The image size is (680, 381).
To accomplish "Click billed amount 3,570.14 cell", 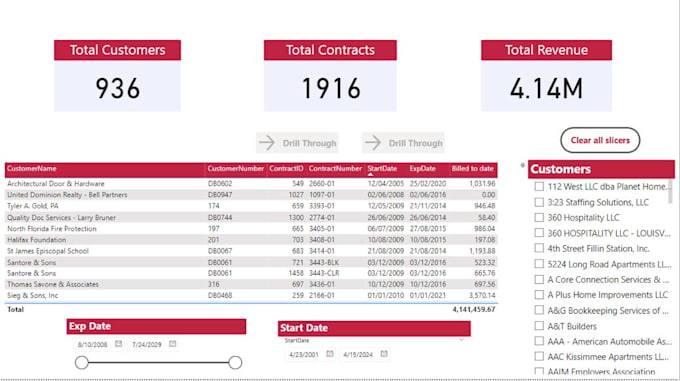I will pos(482,296).
